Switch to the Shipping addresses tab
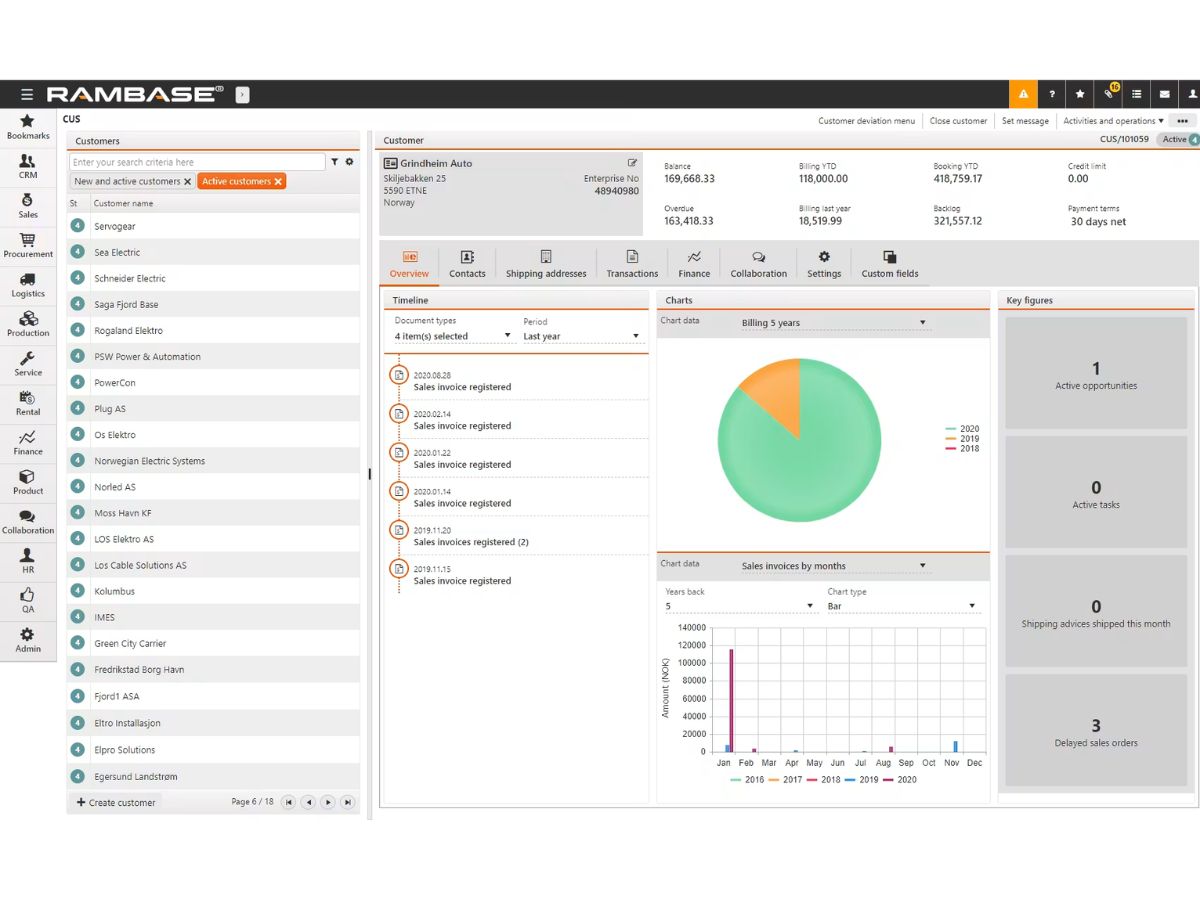This screenshot has height=900, width=1200. coord(546,265)
